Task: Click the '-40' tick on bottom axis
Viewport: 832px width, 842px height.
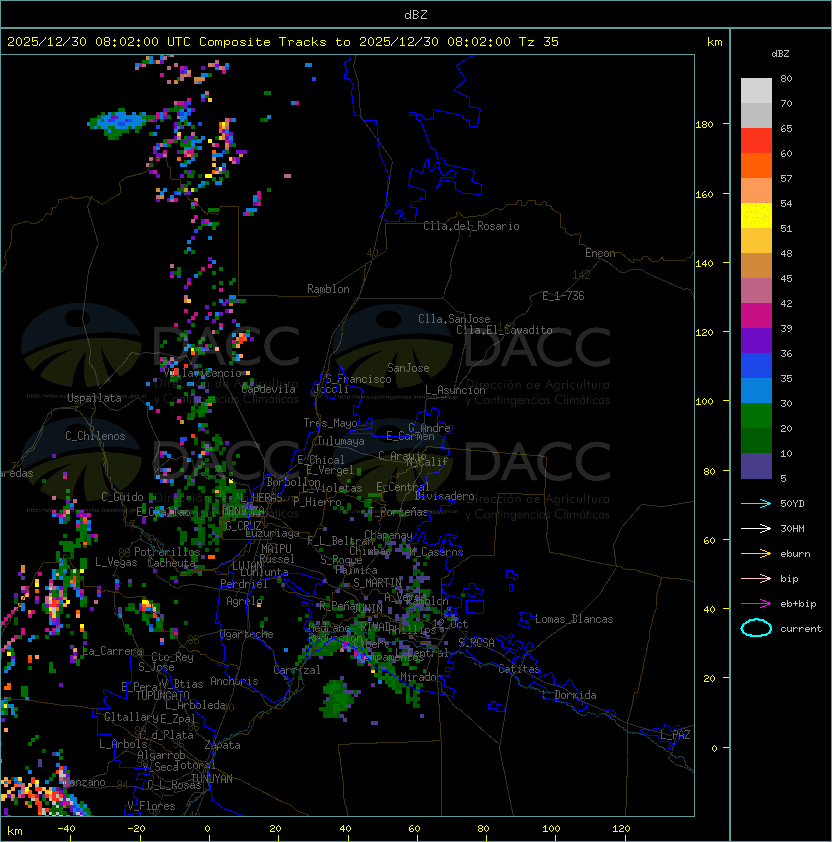Action: click(66, 829)
